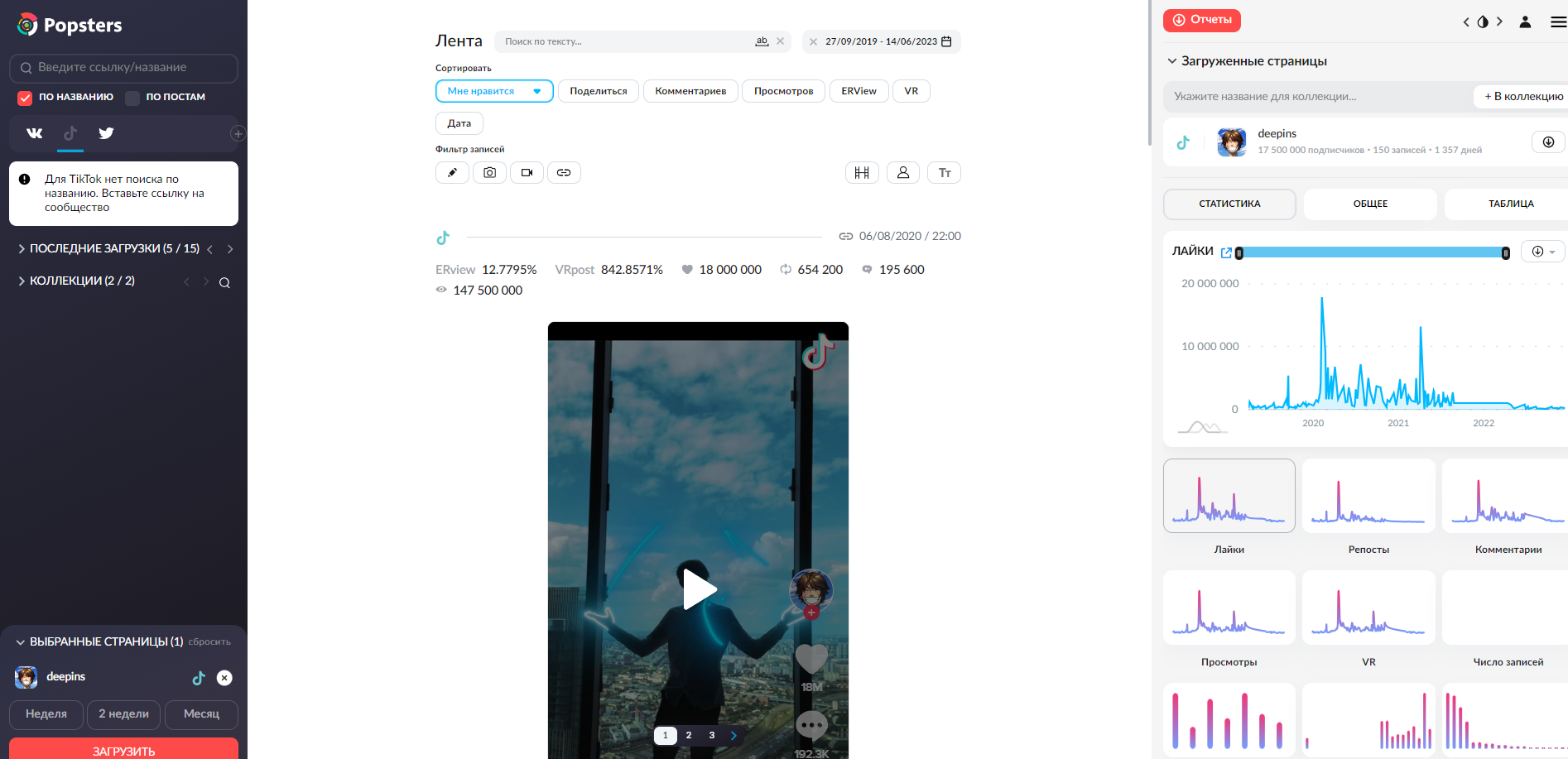
Task: Collapse Загруженные страницы section
Action: [1172, 61]
